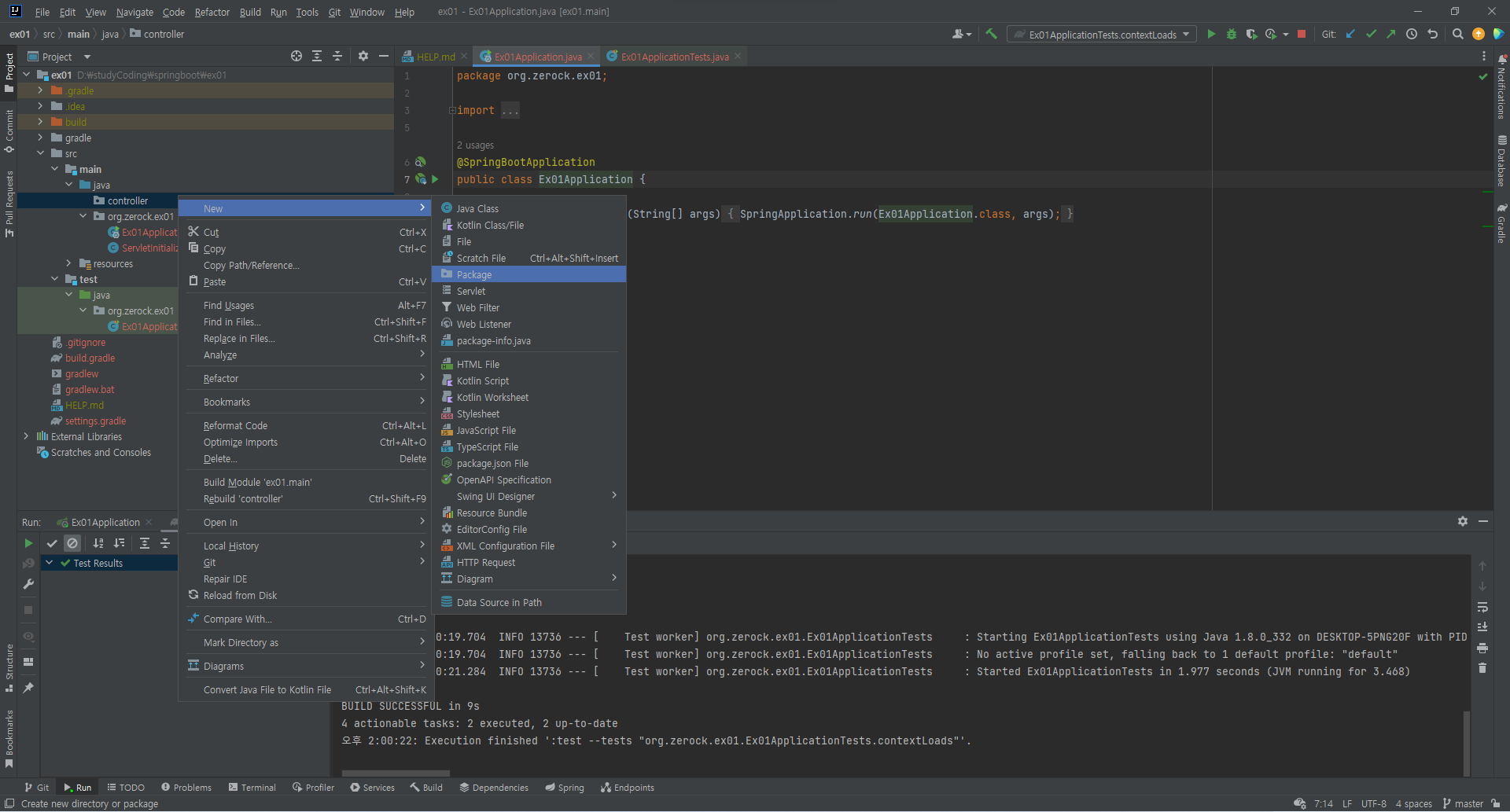
Task: Click Git commit checkmark in toolbar
Action: (x=1371, y=34)
